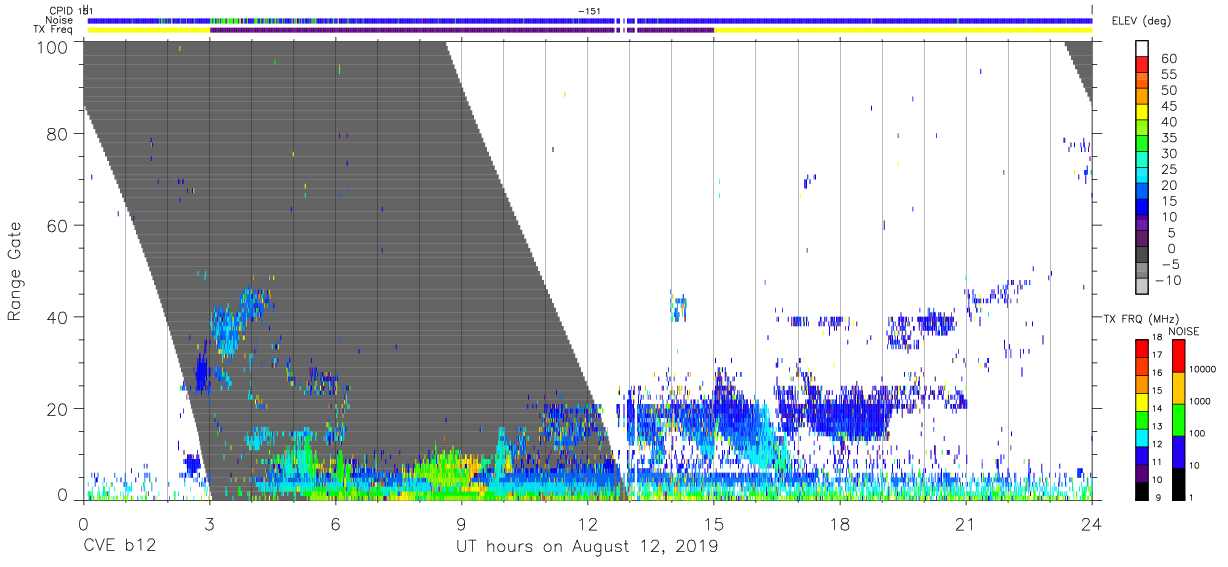Click x-axis tick label '18'

(x=840, y=524)
